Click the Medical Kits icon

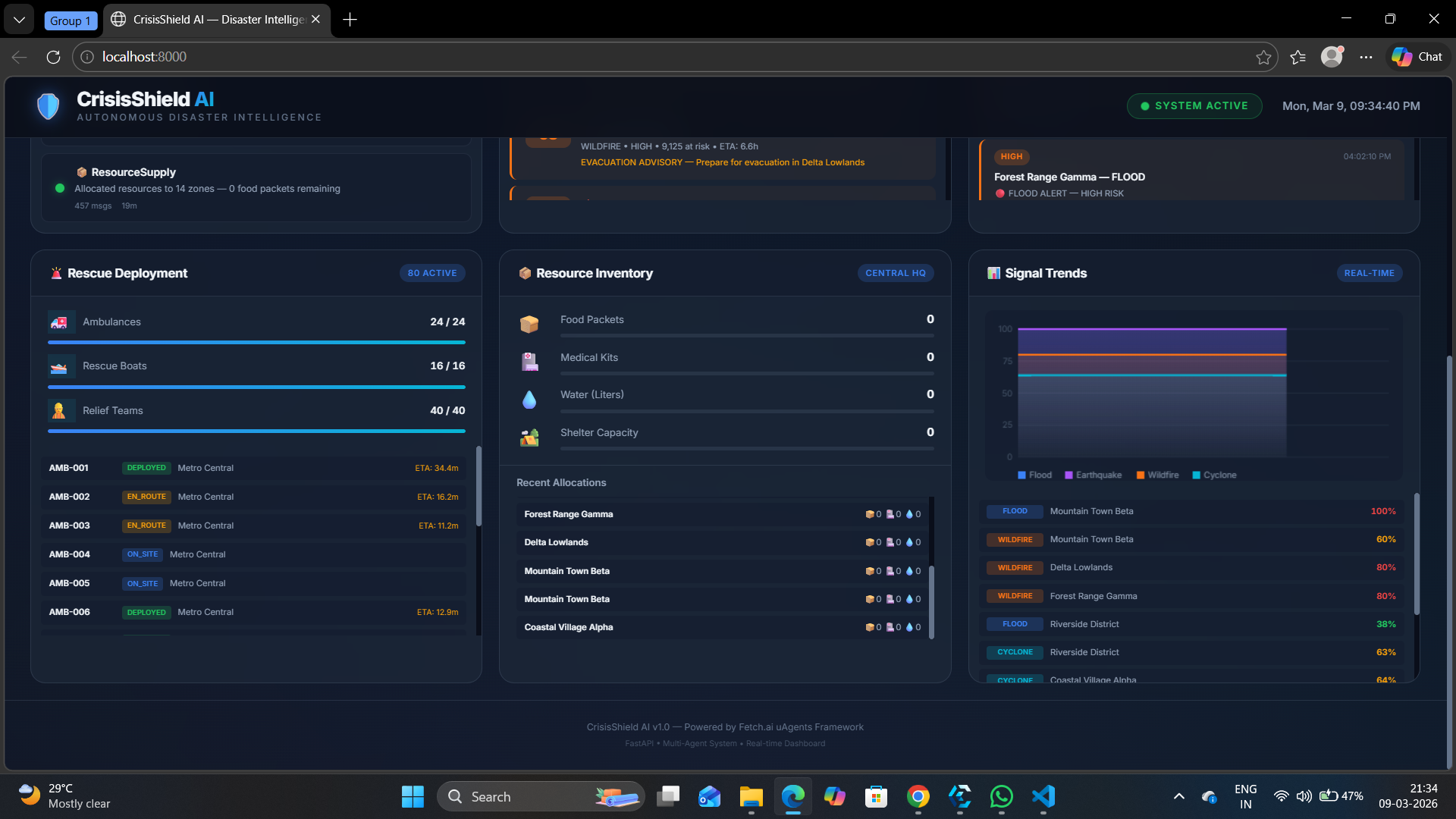[x=529, y=362]
